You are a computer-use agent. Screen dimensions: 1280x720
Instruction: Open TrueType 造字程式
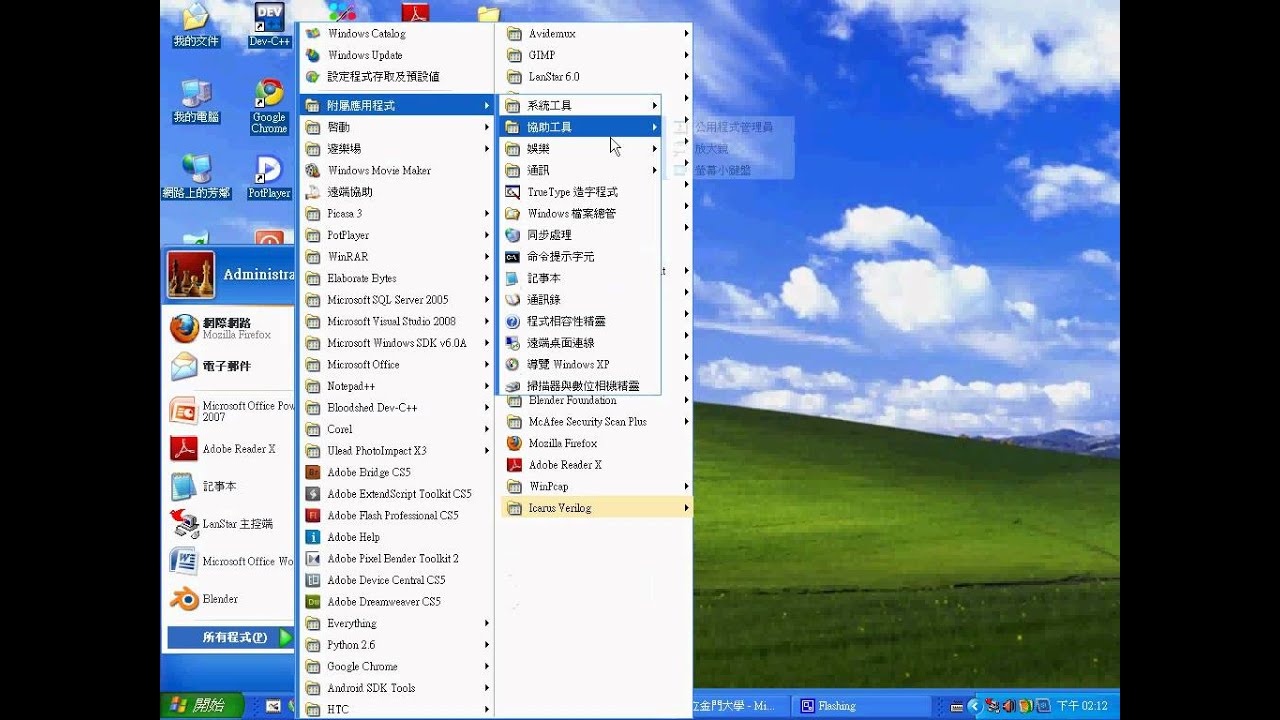coord(580,192)
